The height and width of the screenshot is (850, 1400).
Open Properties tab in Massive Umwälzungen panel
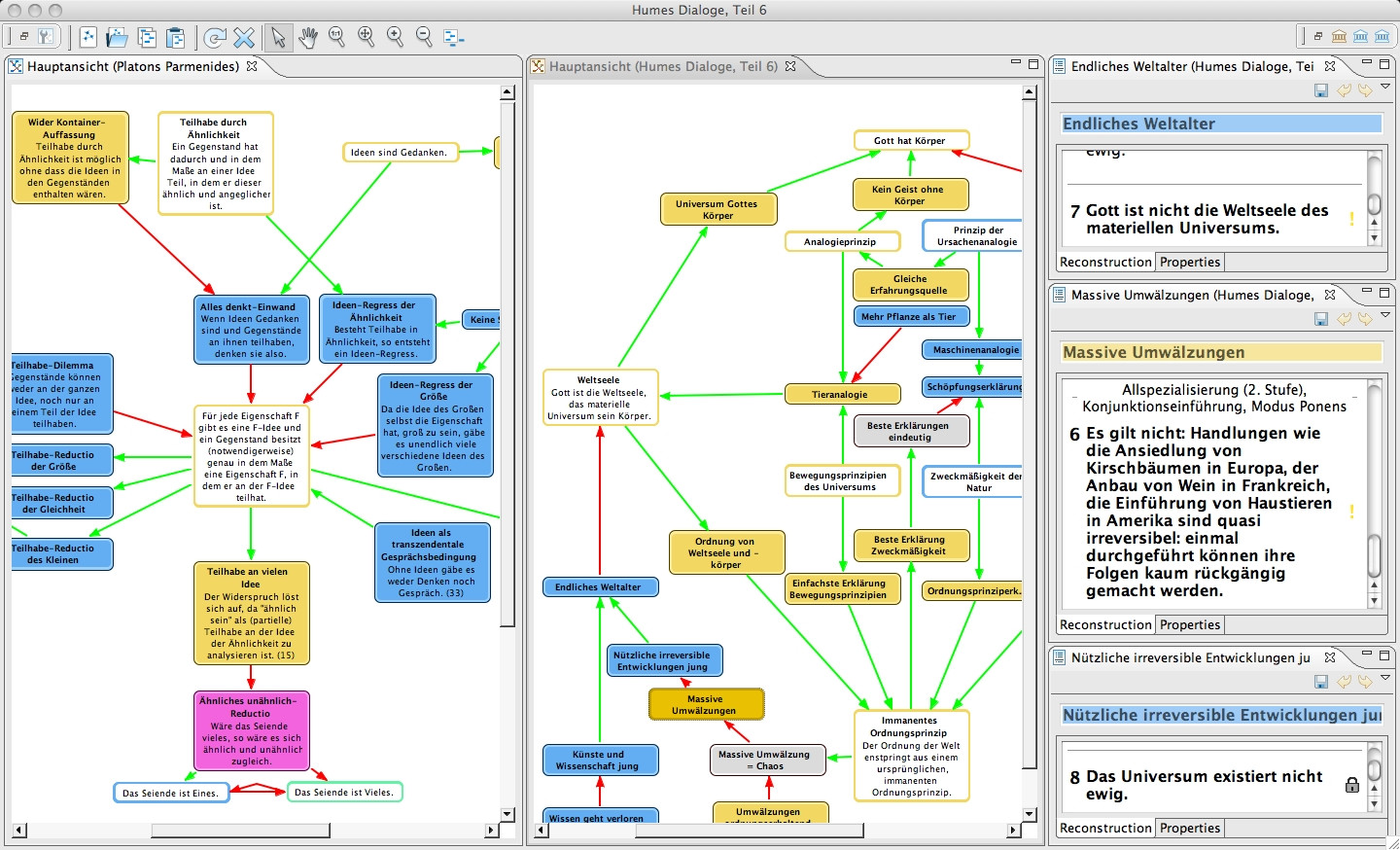pyautogui.click(x=1189, y=624)
